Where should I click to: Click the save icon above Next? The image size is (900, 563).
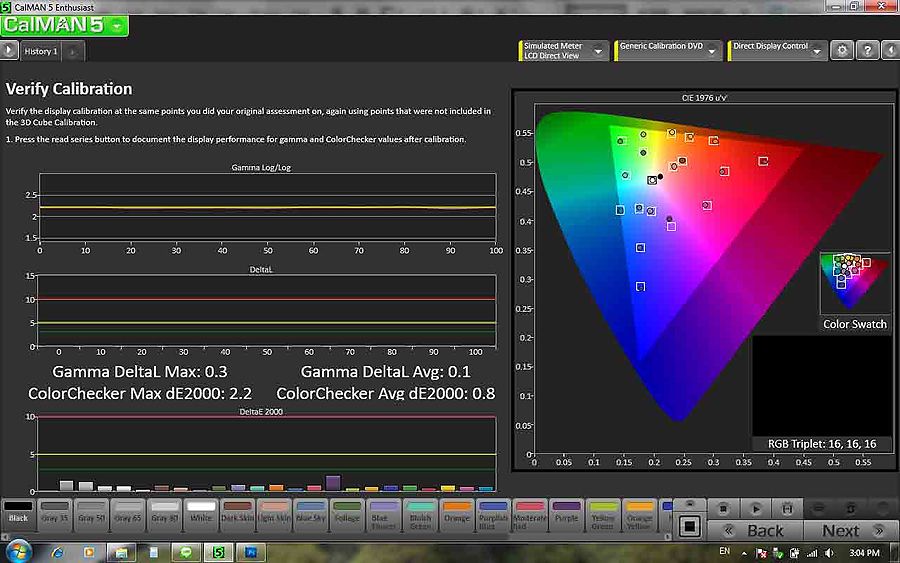[787, 509]
